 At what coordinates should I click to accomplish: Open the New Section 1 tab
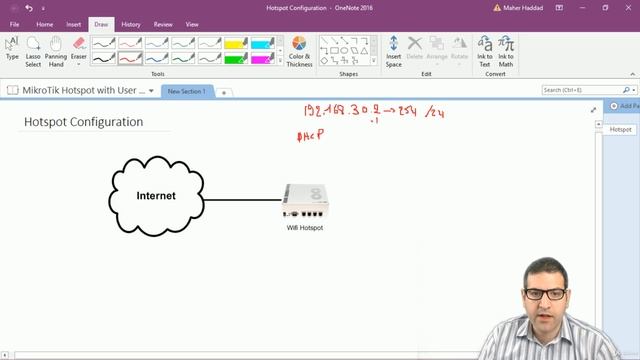pyautogui.click(x=187, y=91)
